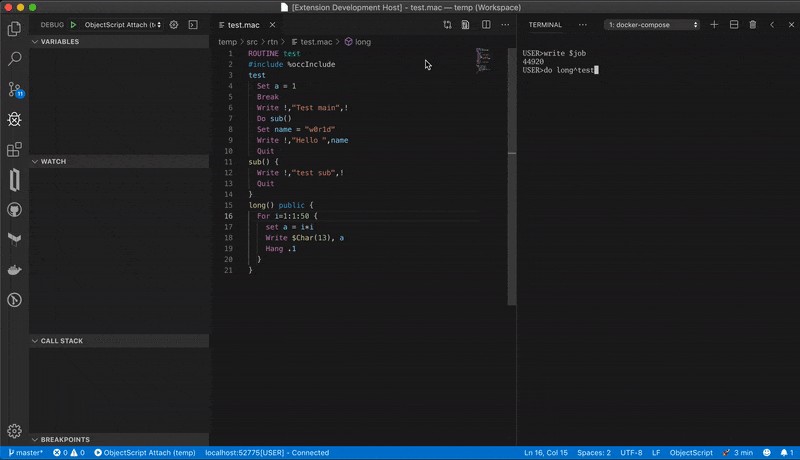Toggle split editor layout button
This screenshot has width=800, height=460.
coord(486,24)
